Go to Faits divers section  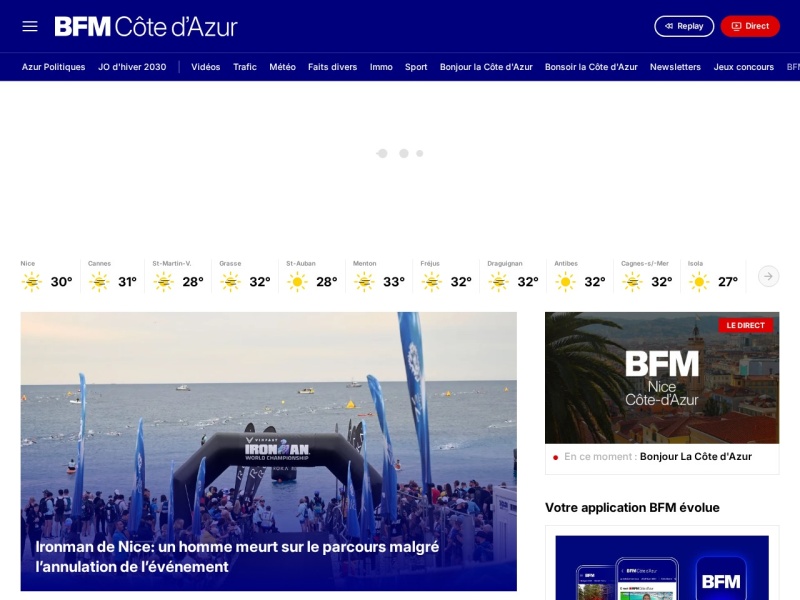(x=333, y=67)
